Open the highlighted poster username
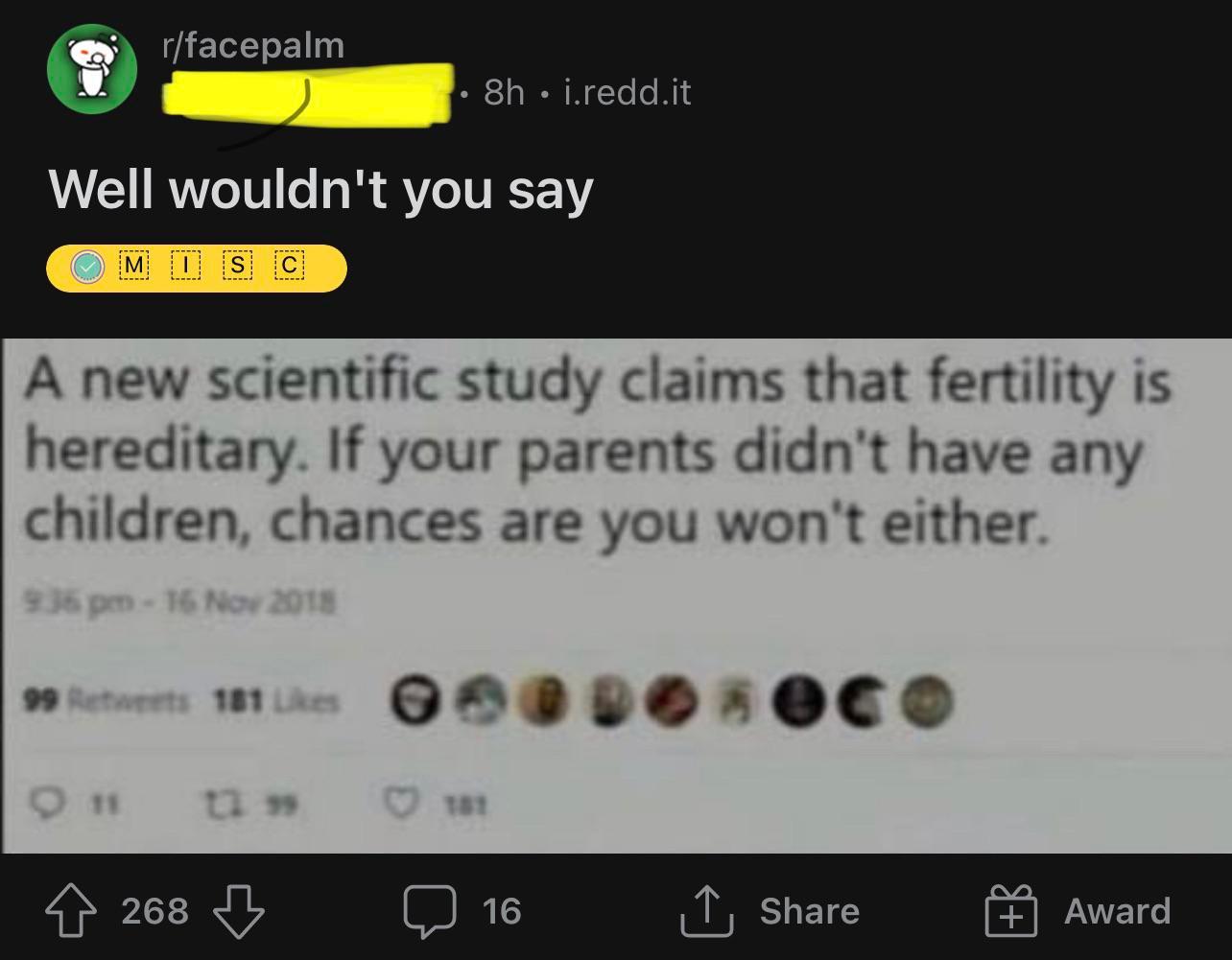Screen dimensions: 1232x960 click(x=307, y=95)
